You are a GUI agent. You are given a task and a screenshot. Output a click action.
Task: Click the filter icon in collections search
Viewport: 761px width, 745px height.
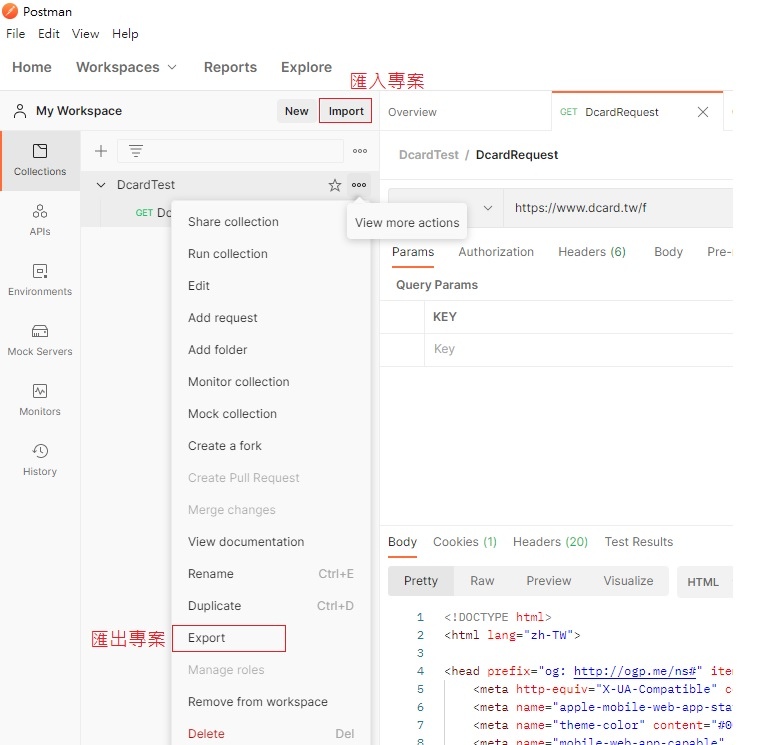click(136, 151)
